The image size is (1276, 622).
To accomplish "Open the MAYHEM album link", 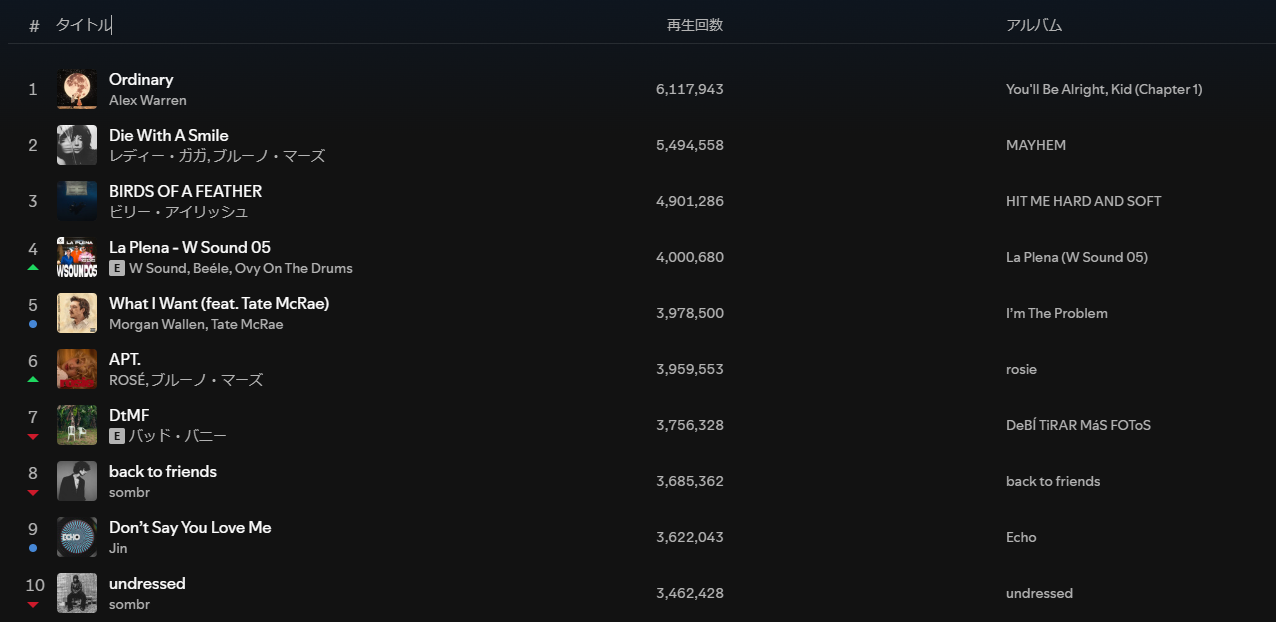I will (1036, 145).
